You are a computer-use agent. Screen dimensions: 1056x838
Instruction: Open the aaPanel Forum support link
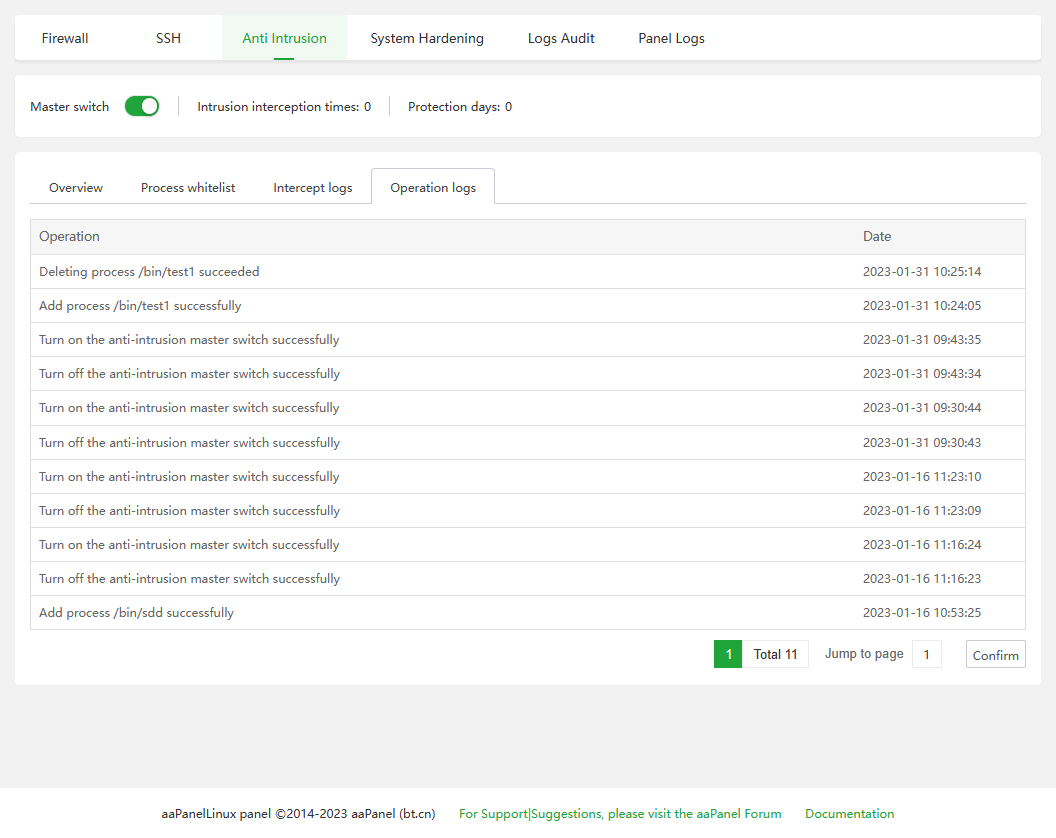(620, 814)
